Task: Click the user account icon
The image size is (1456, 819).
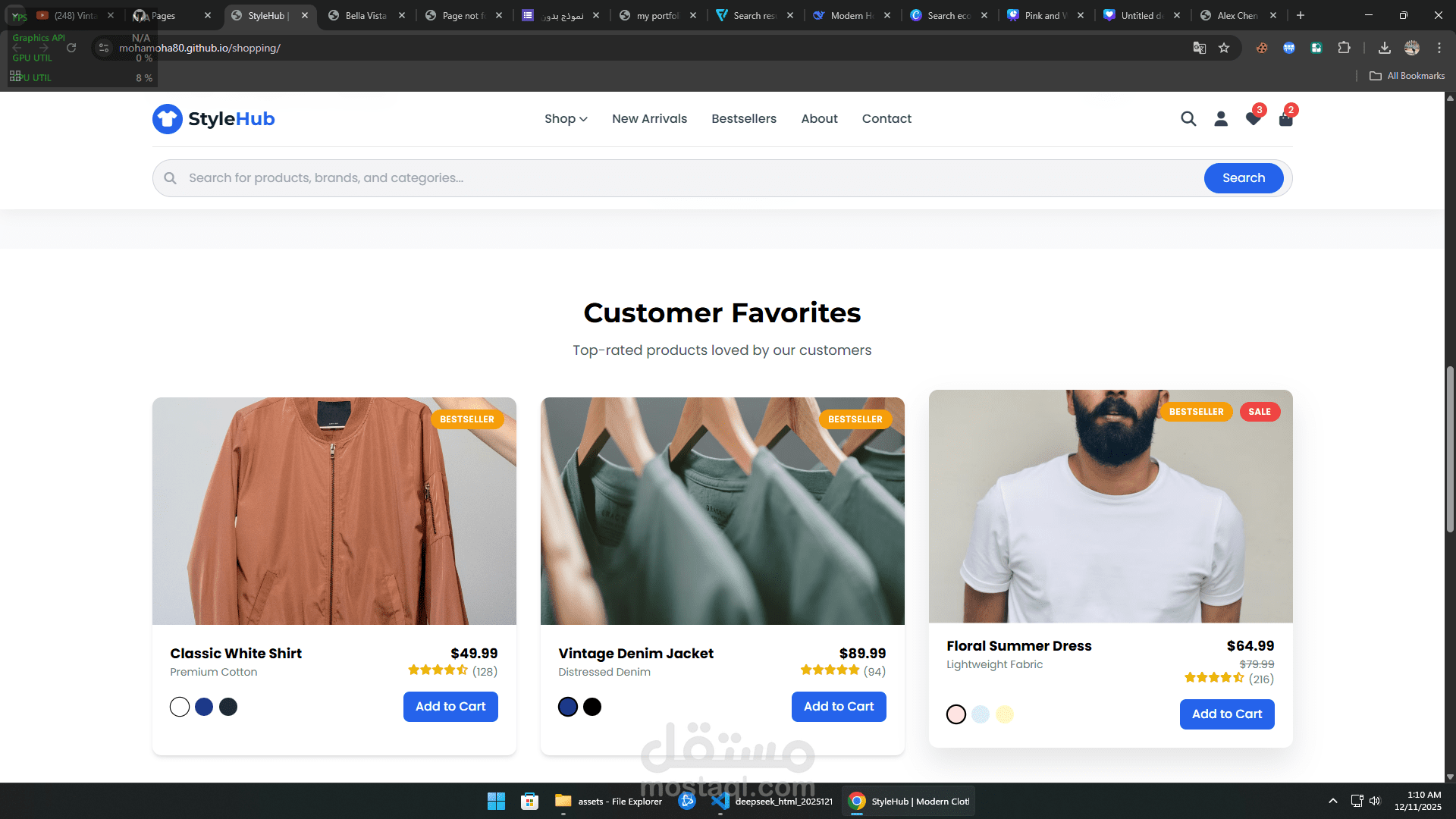Action: 1220,118
